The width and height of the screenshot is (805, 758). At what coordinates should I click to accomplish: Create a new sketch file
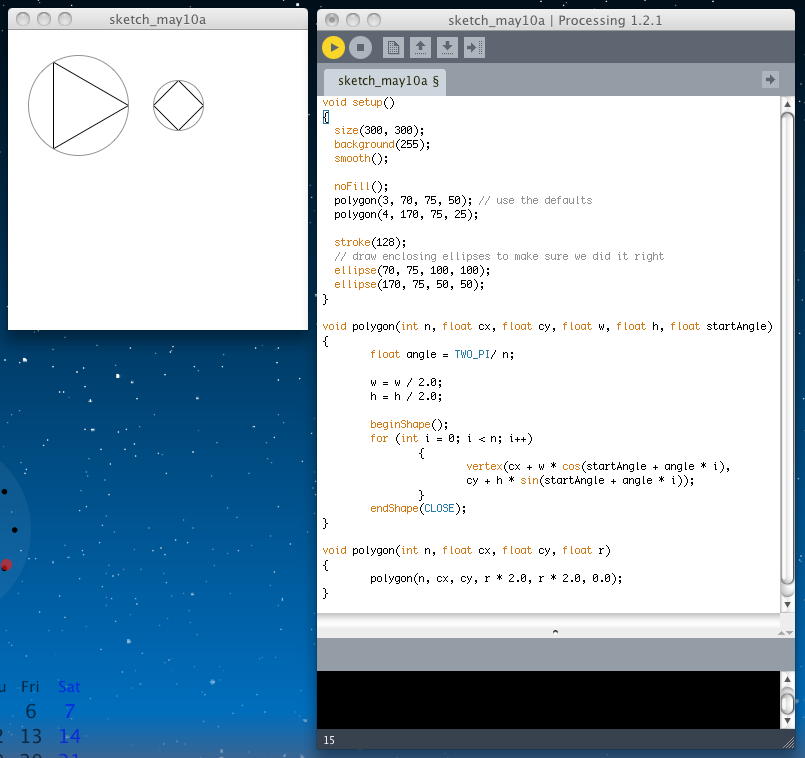pos(393,47)
